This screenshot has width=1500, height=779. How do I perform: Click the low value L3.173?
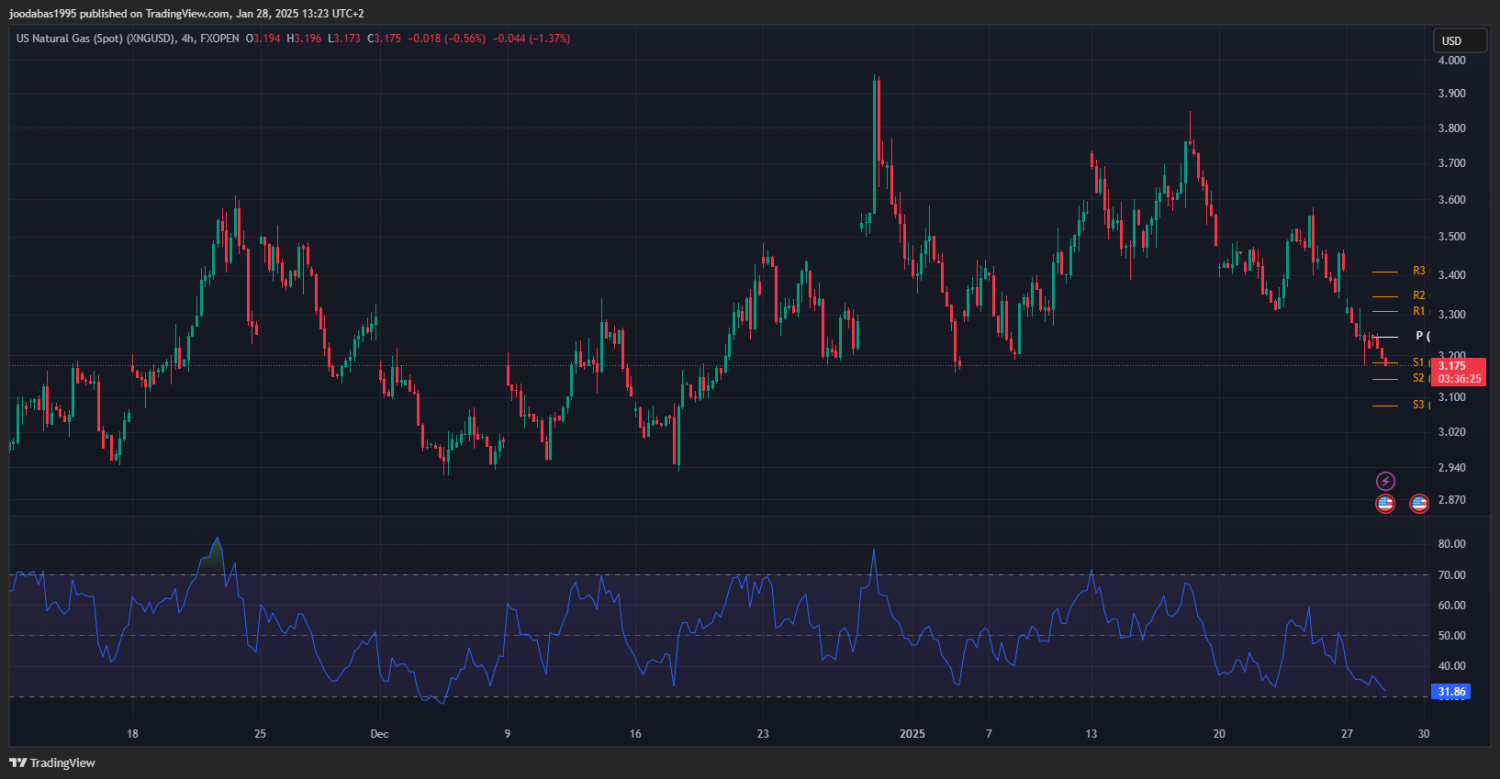pyautogui.click(x=343, y=38)
